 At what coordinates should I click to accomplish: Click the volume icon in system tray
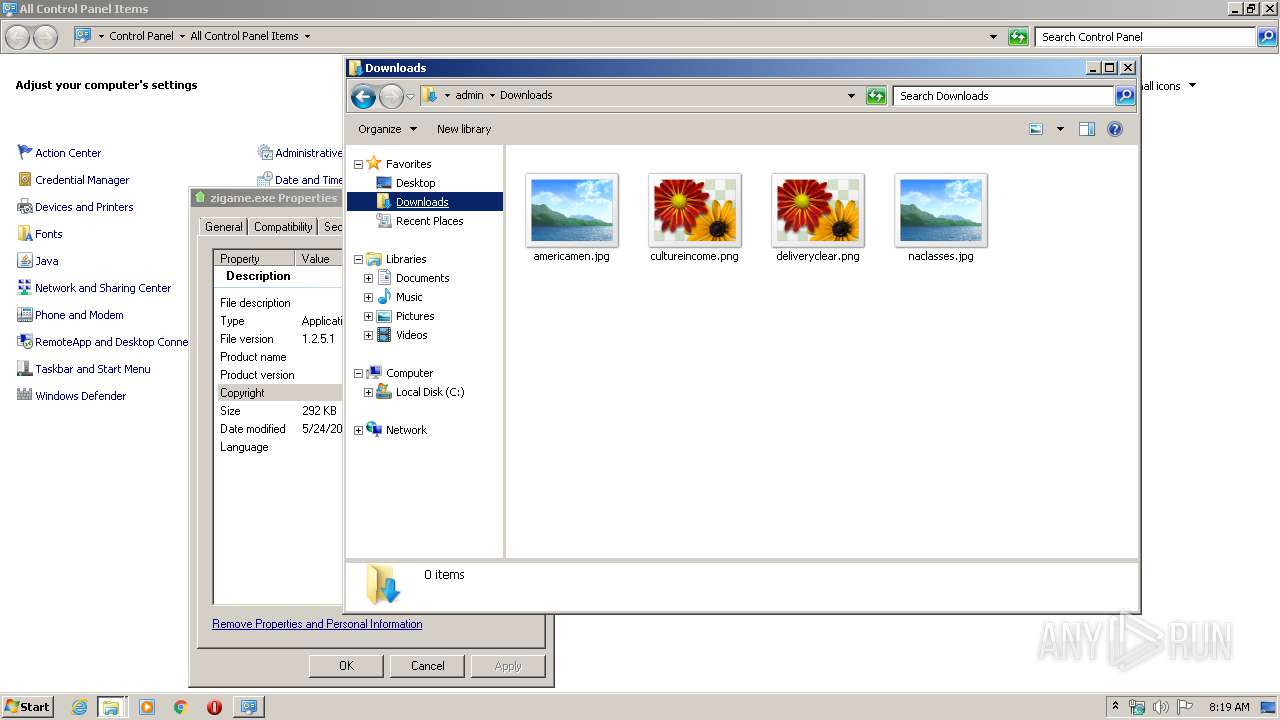[x=1161, y=707]
